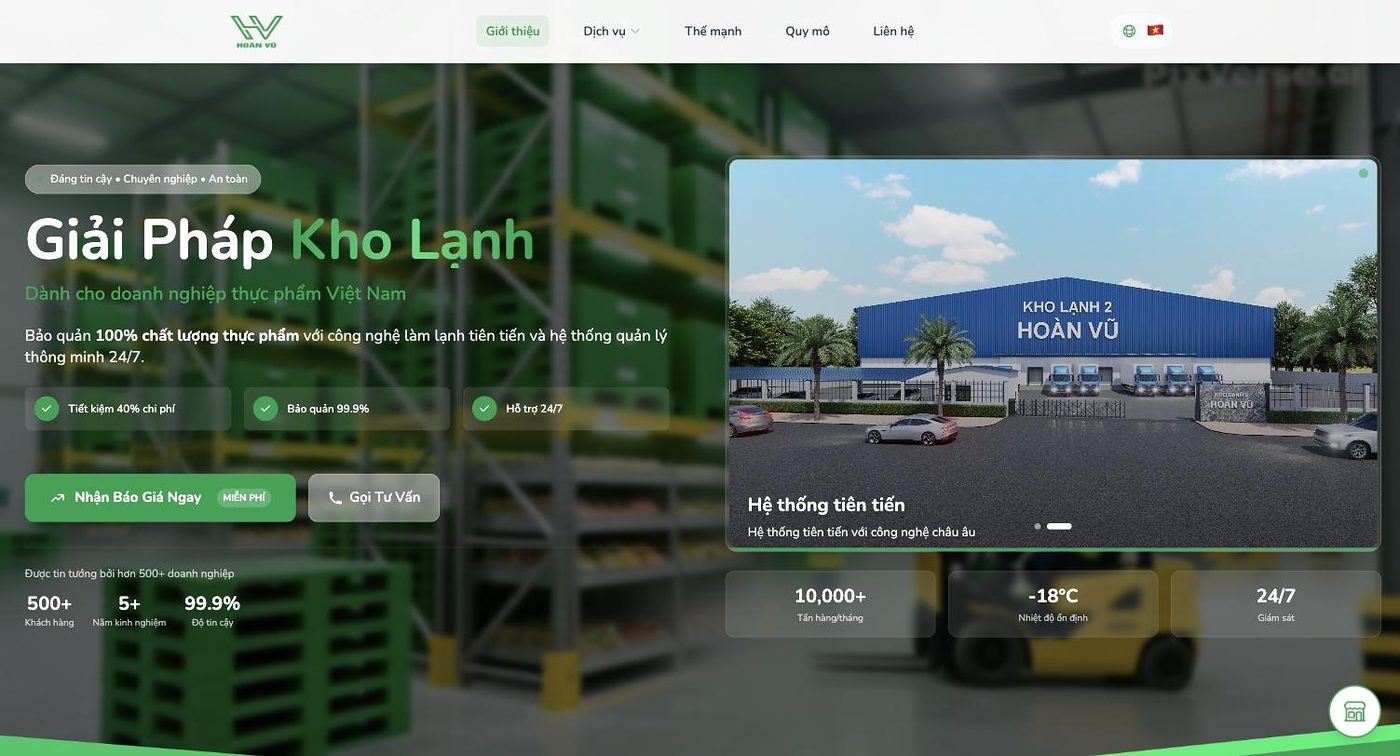
Task: Select the first carousel slide dot
Action: pyautogui.click(x=1037, y=526)
